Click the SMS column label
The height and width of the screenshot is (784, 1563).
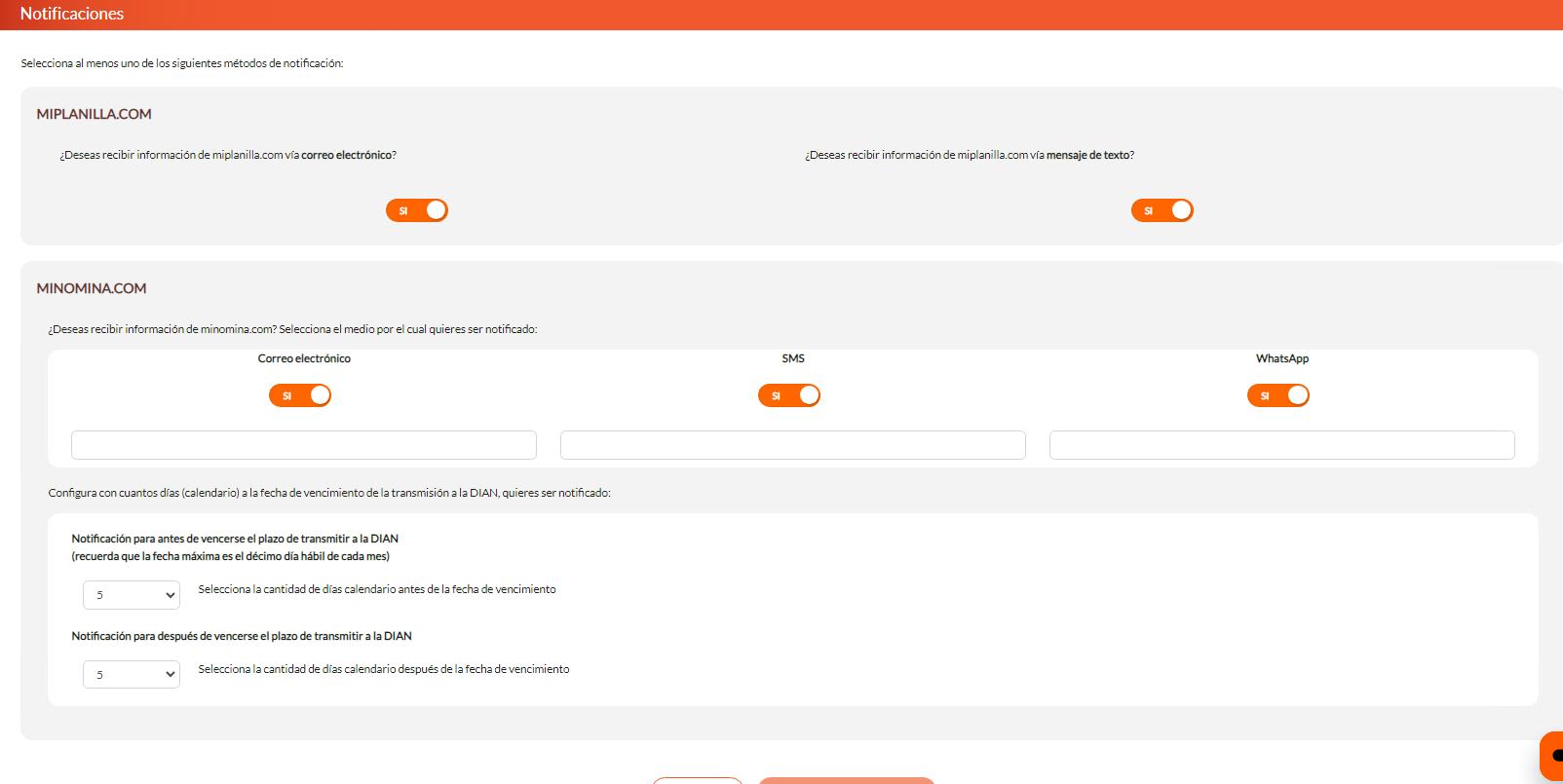click(793, 358)
